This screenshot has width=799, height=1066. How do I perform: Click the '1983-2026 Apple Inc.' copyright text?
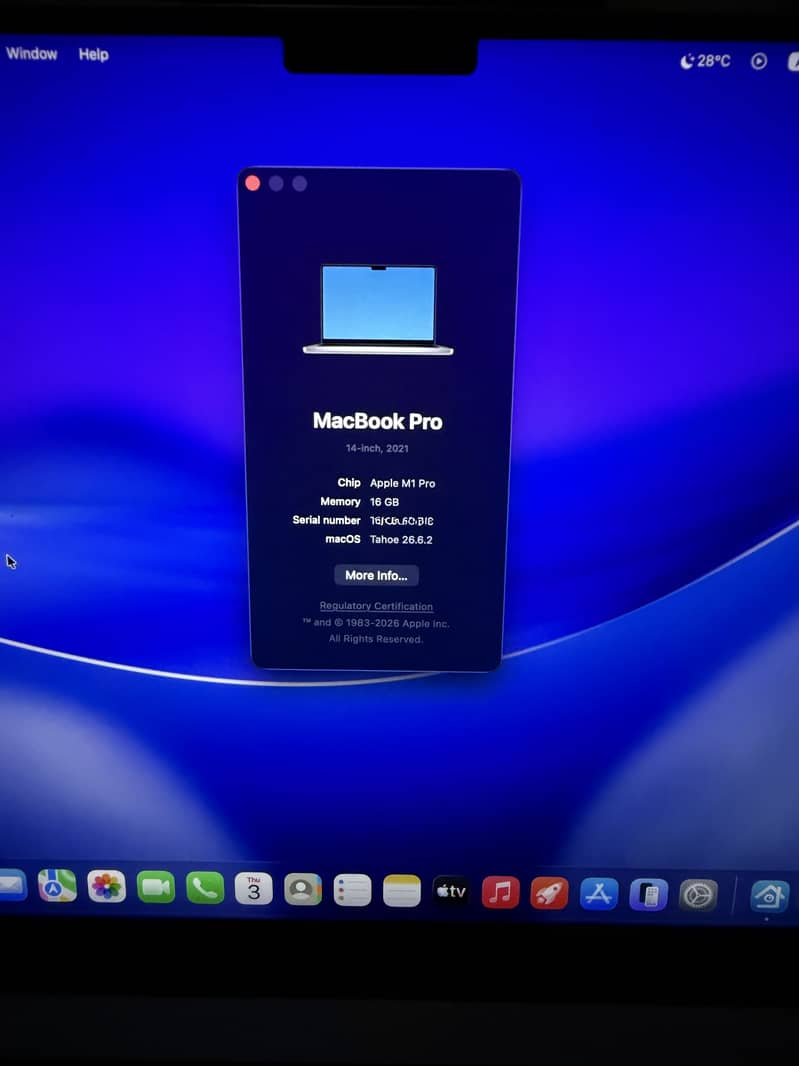click(398, 623)
